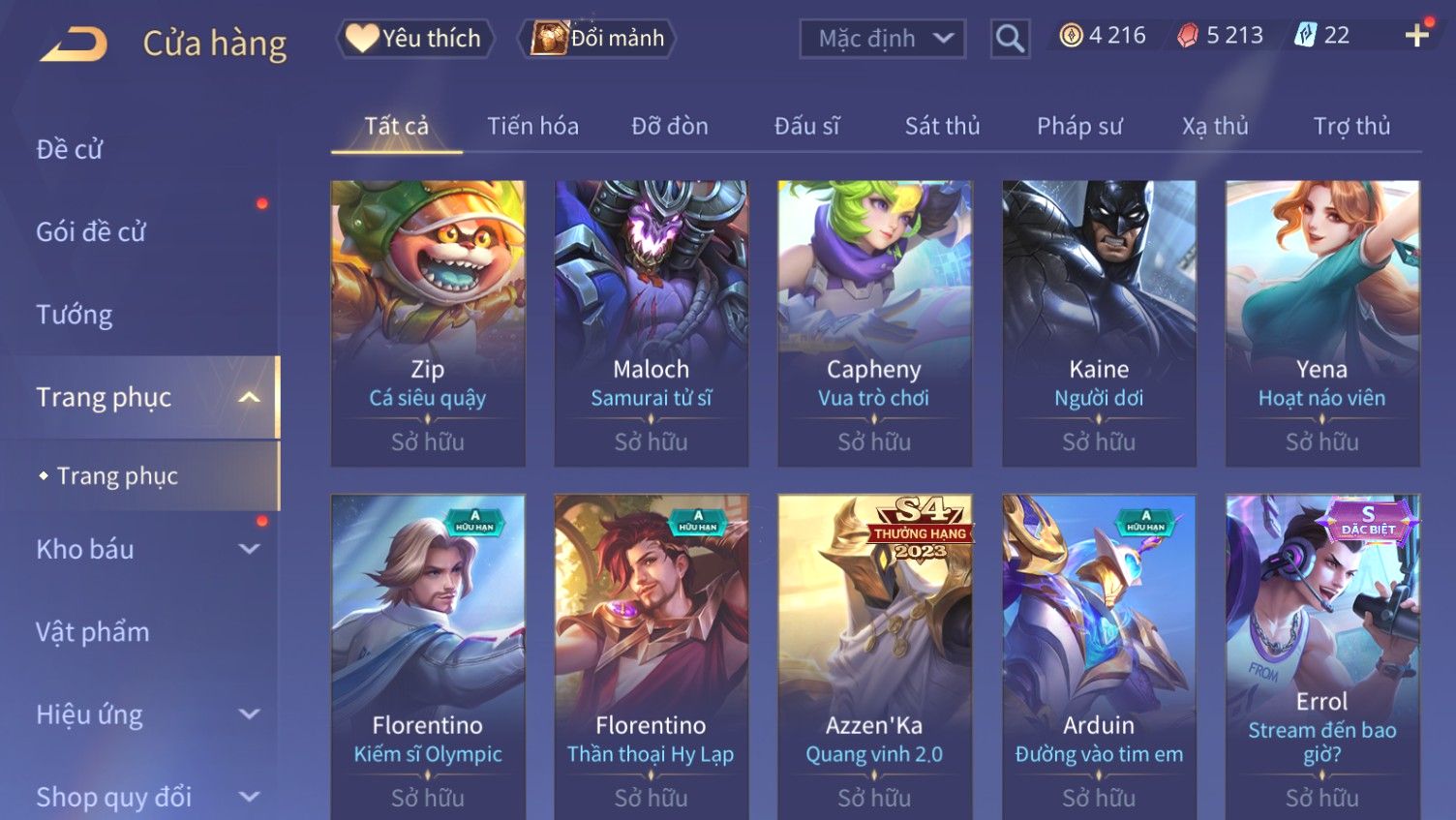This screenshot has height=820, width=1456.
Task: Tap the plus icon to add currency
Action: (x=1417, y=36)
